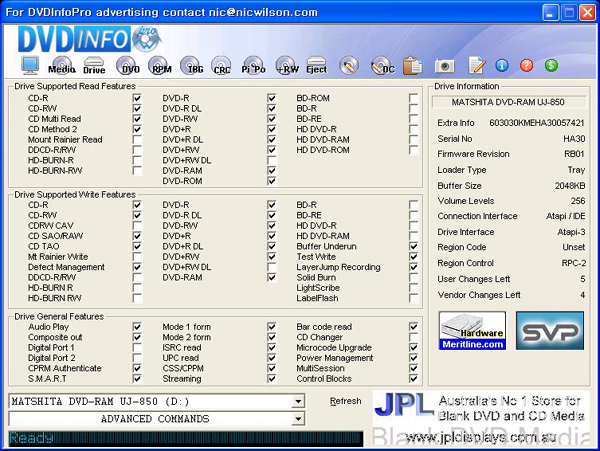Click the Region Code value Unset
Screen dimensions: 600x451
pos(573,247)
